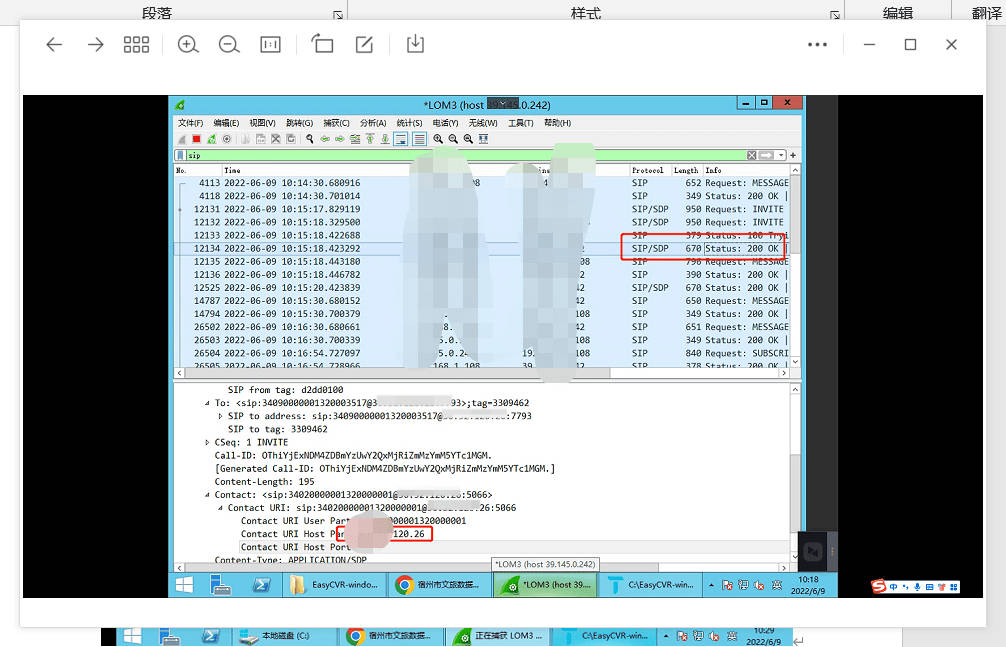The width and height of the screenshot is (1006, 647).
Task: Open the 捕获(C) menu
Action: [336, 123]
